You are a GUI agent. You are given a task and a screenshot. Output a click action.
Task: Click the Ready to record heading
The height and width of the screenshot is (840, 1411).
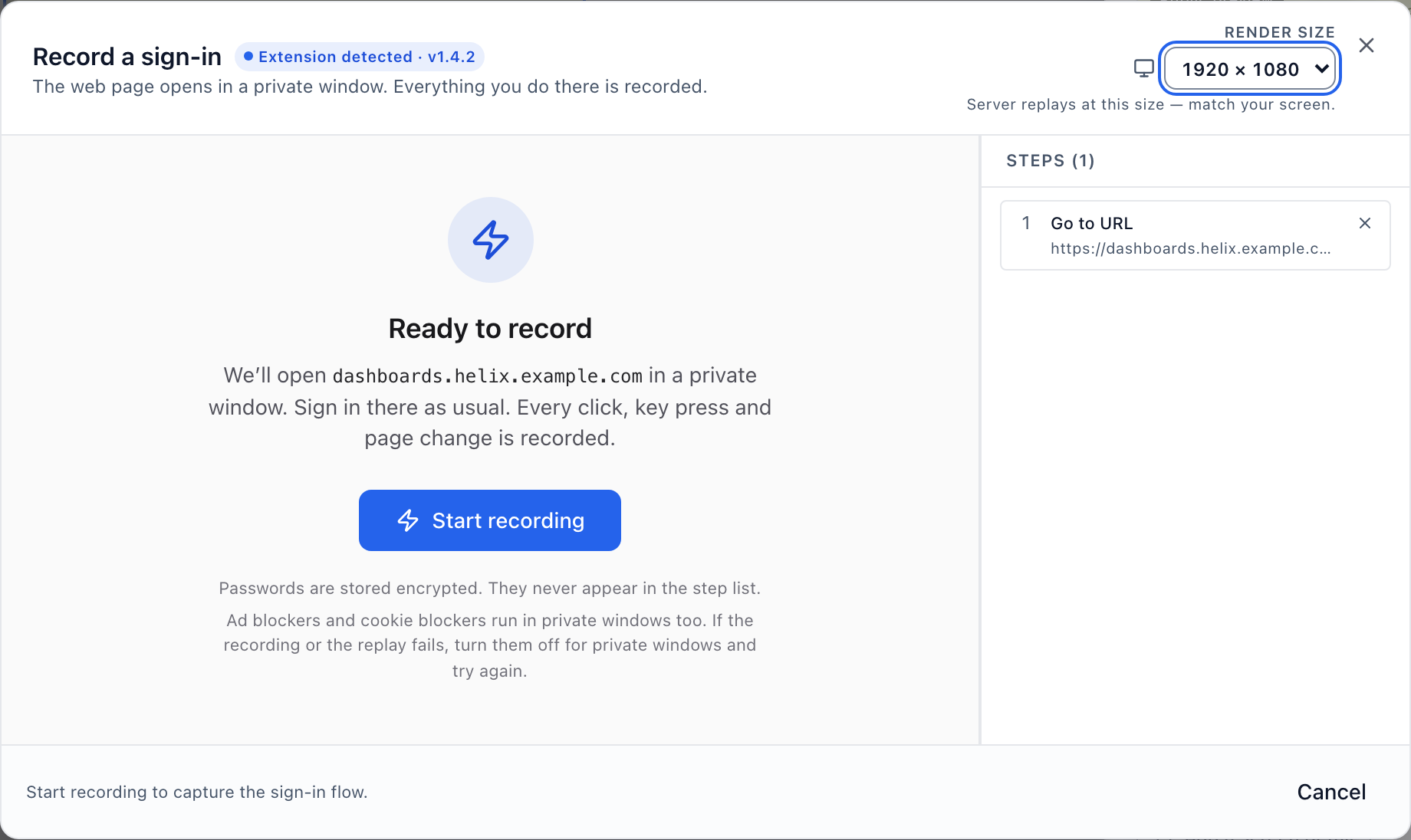tap(490, 329)
